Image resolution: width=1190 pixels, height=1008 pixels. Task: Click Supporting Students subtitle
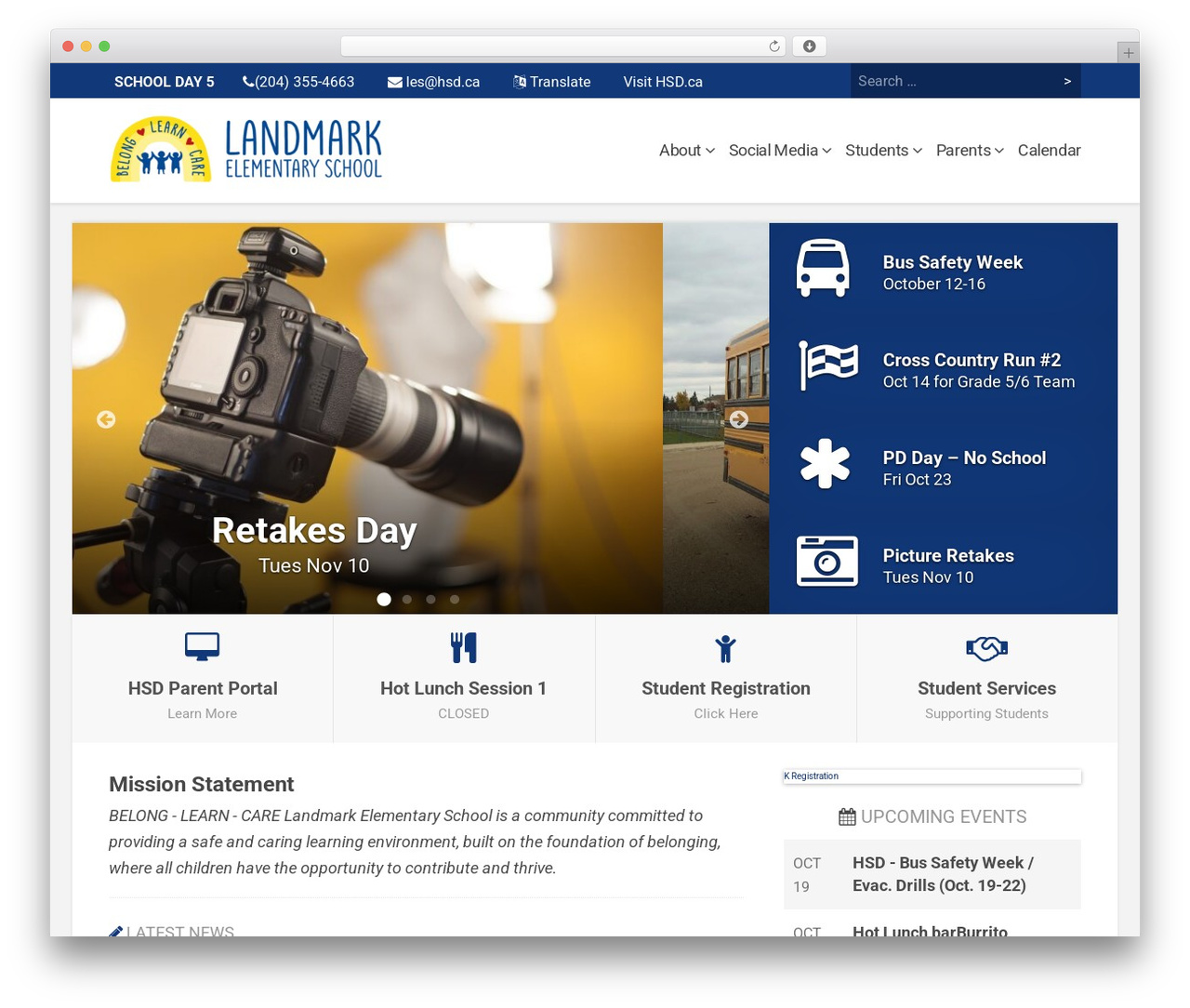pyautogui.click(x=986, y=713)
